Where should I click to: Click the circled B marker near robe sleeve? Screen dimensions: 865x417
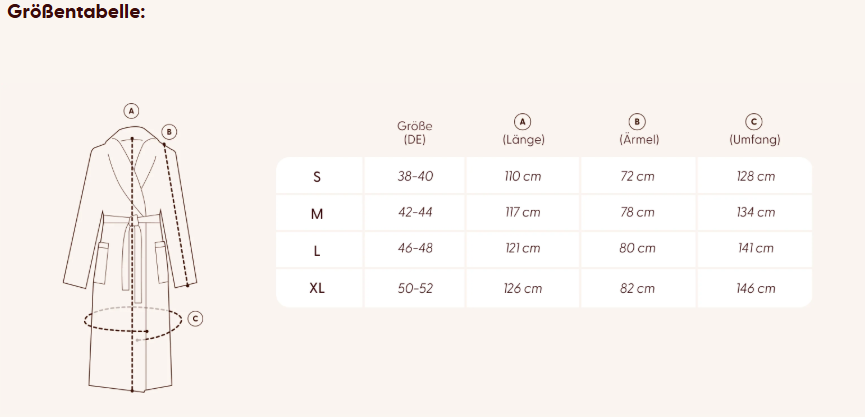coord(169,131)
